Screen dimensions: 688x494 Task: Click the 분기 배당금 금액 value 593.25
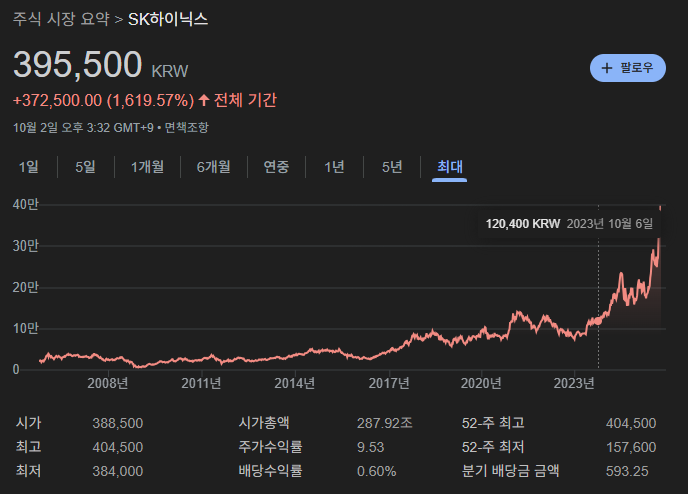627,471
